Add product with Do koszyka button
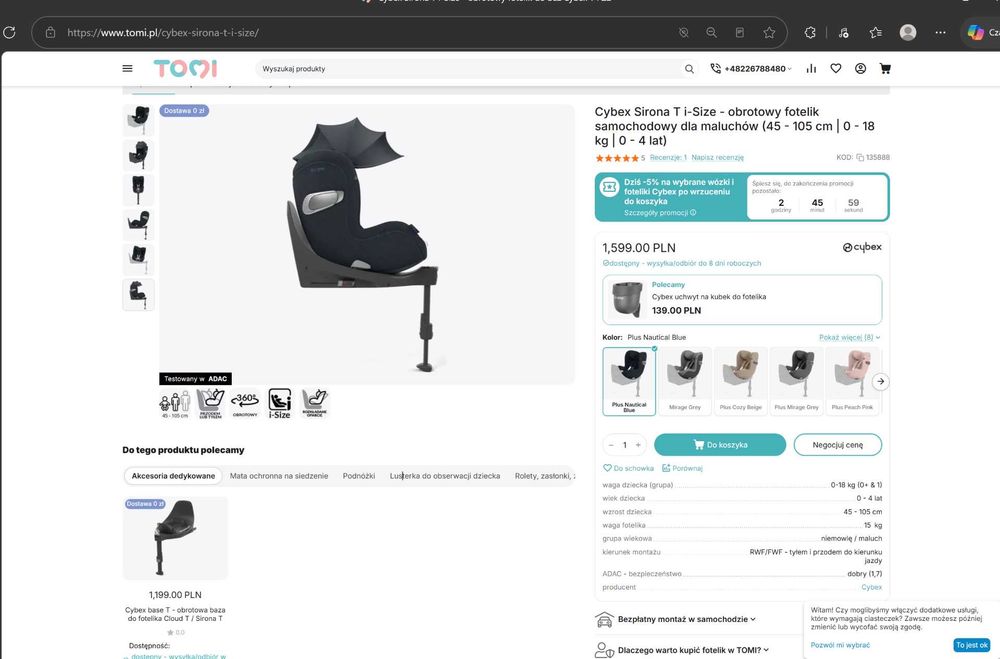Viewport: 1000px width, 659px height. [720, 445]
